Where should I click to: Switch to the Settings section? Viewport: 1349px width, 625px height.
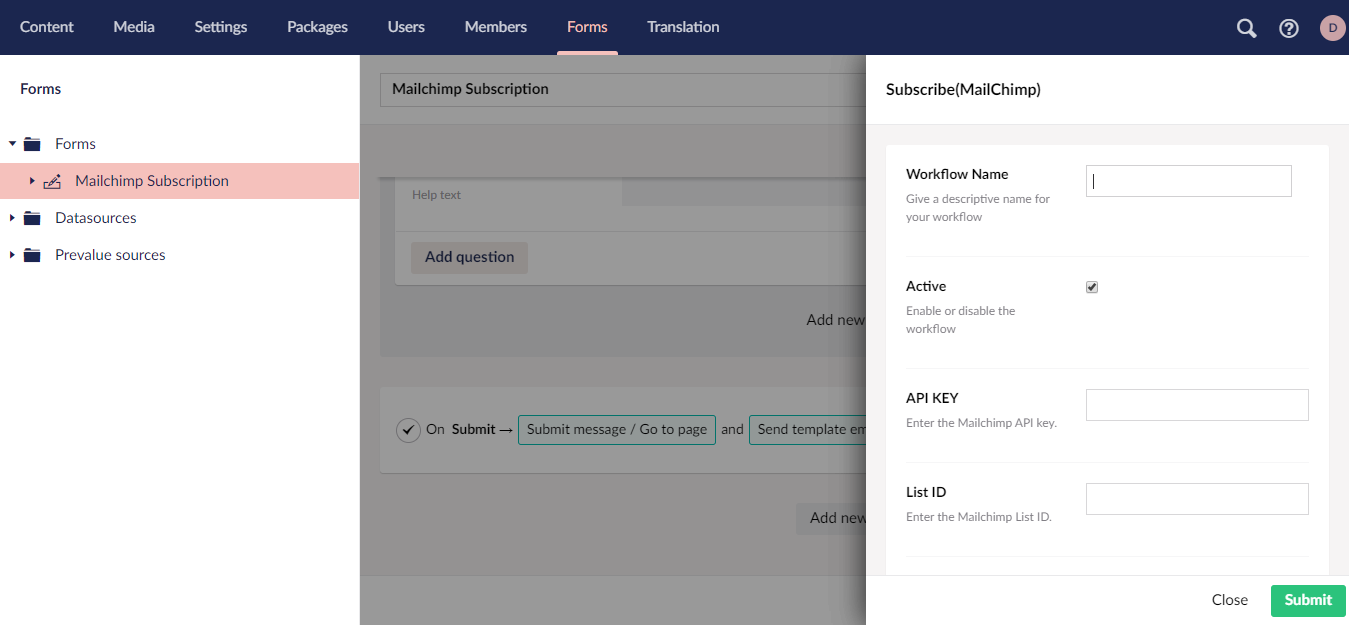[x=221, y=27]
